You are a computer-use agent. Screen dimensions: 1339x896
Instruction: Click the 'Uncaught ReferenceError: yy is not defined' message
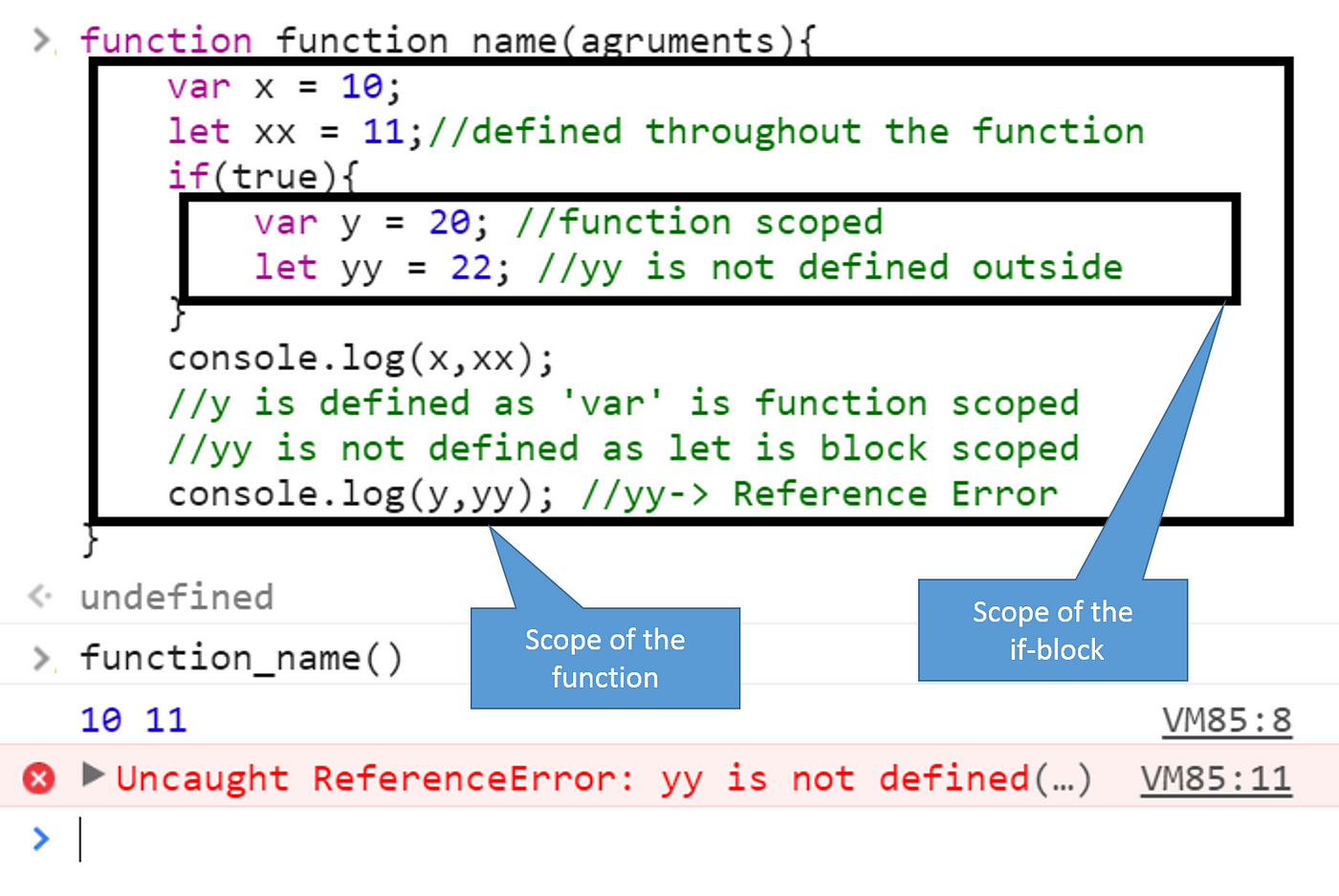[604, 779]
